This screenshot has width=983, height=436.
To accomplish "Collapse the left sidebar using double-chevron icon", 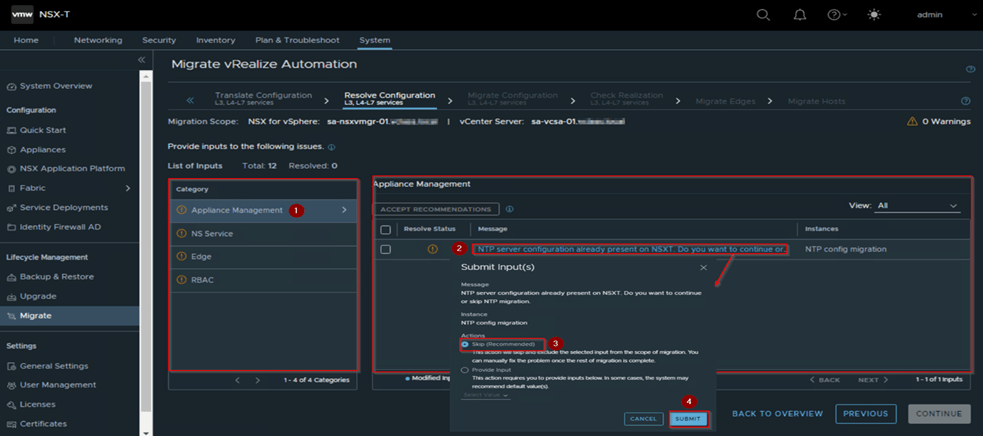I will (141, 61).
